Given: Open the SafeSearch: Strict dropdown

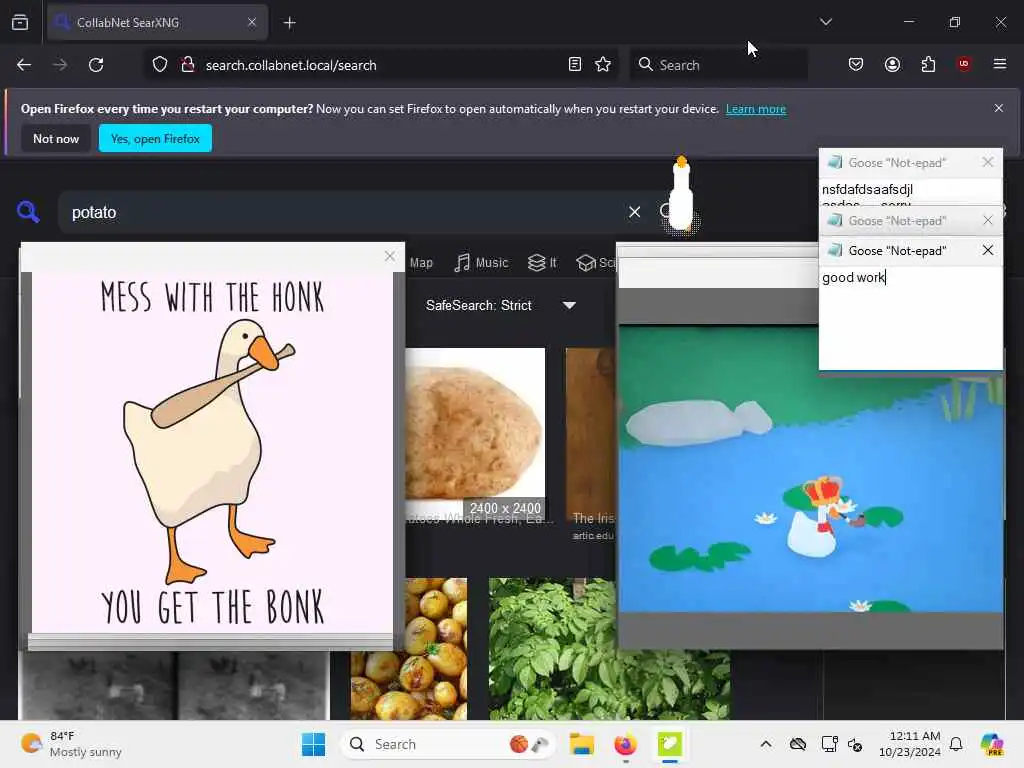Looking at the screenshot, I should click(501, 305).
